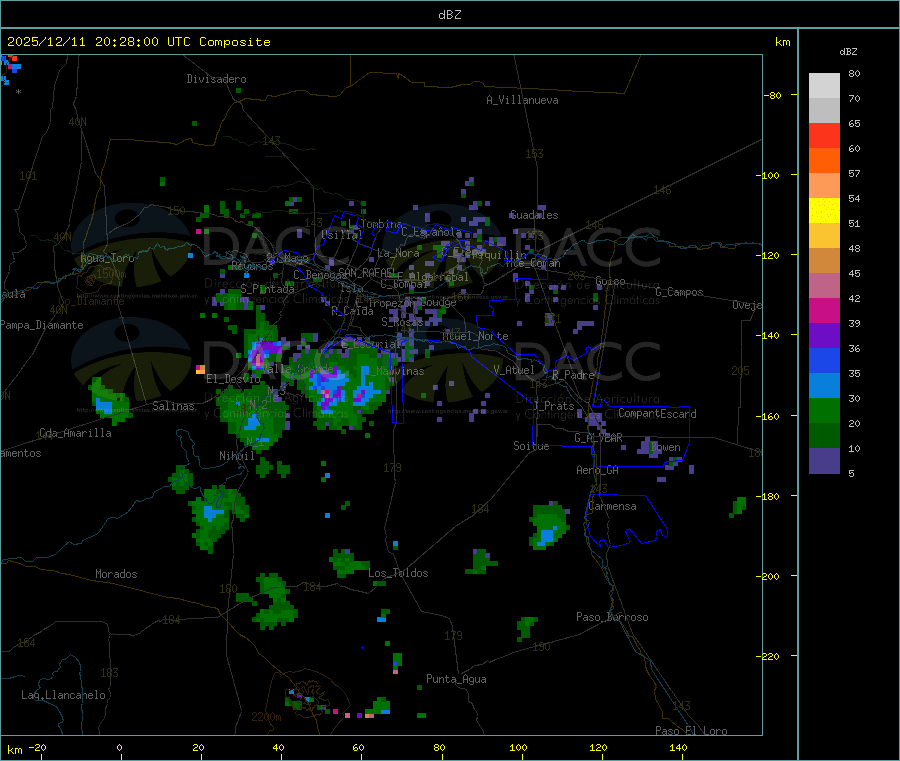
Task: Click the x-axis tick label -20
Action: click(37, 747)
